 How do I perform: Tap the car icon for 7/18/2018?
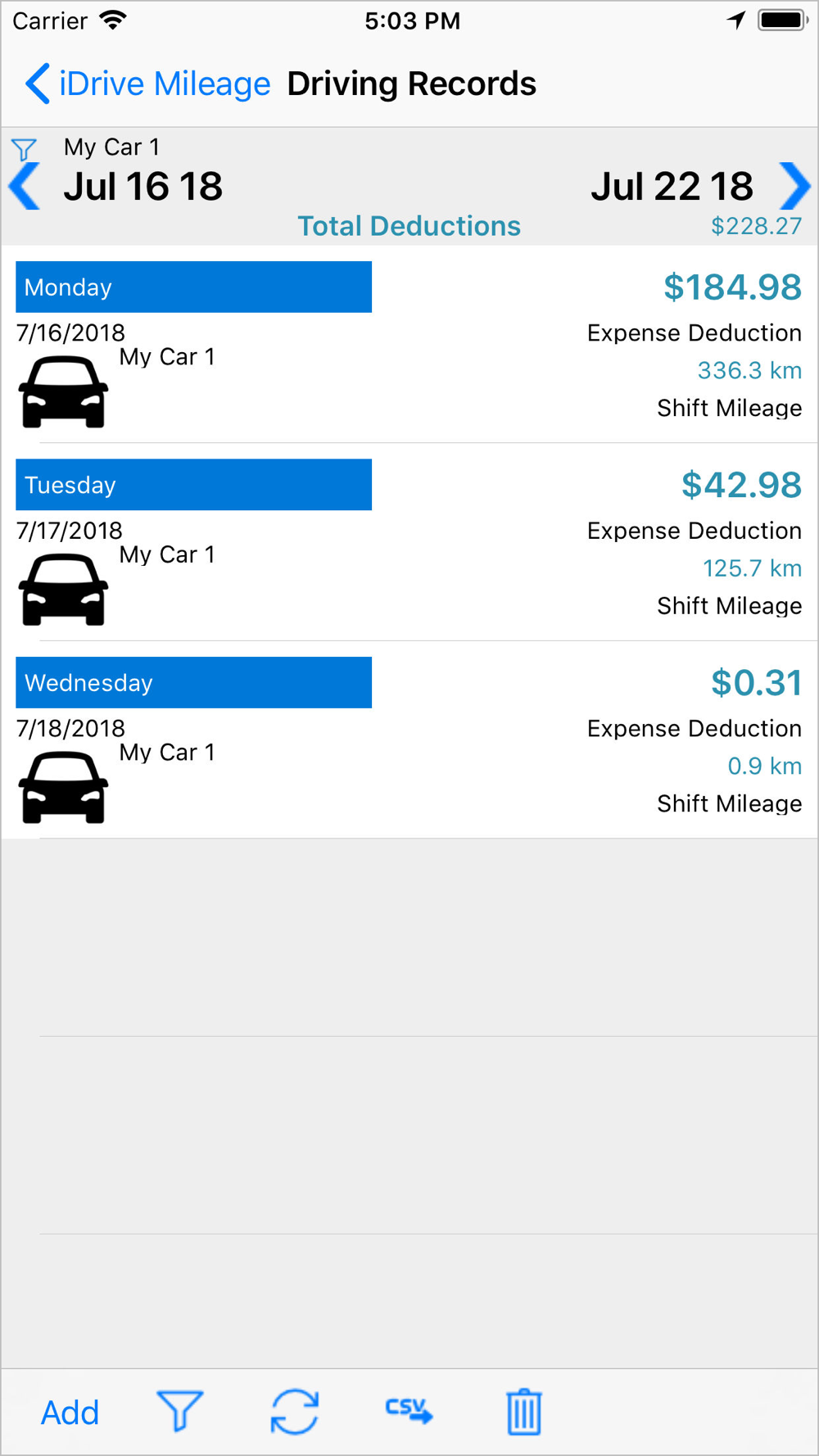coord(64,788)
